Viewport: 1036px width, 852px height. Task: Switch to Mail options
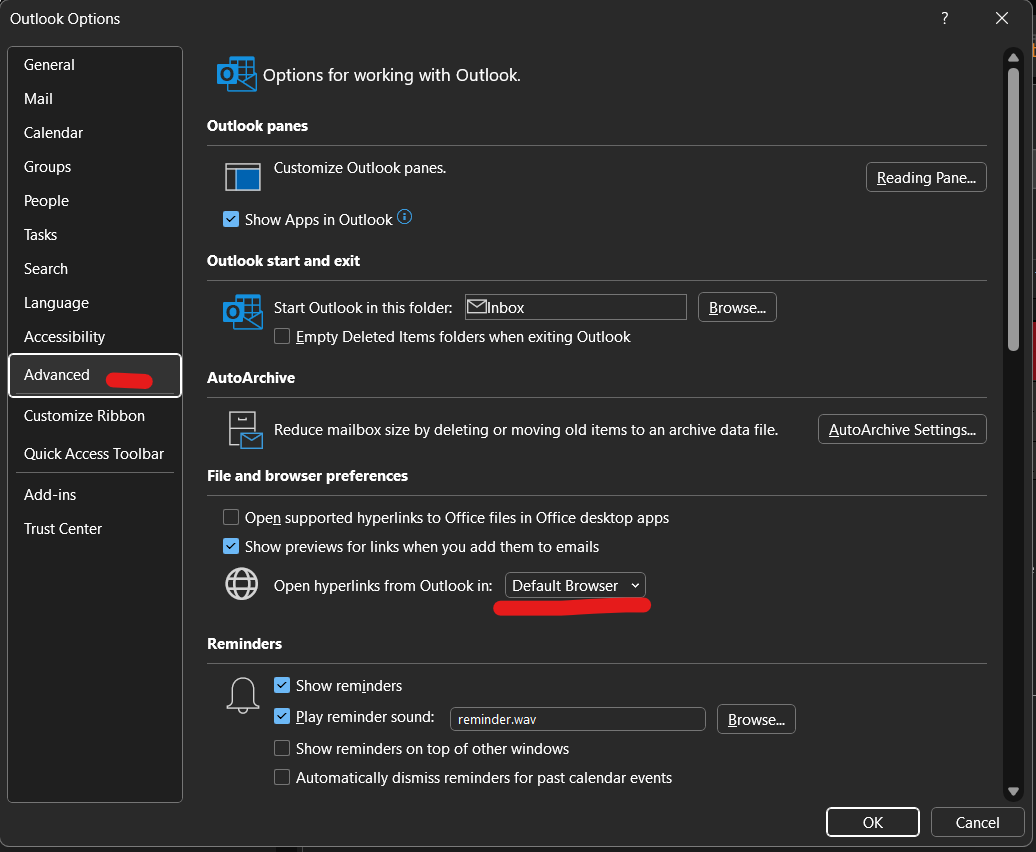click(94, 98)
